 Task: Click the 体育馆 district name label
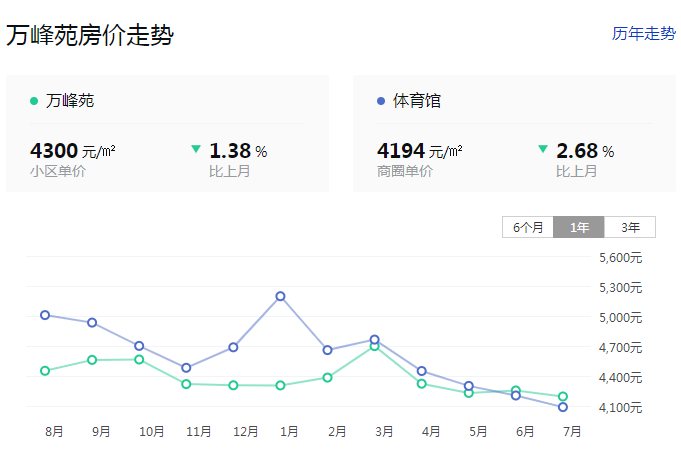pos(417,101)
